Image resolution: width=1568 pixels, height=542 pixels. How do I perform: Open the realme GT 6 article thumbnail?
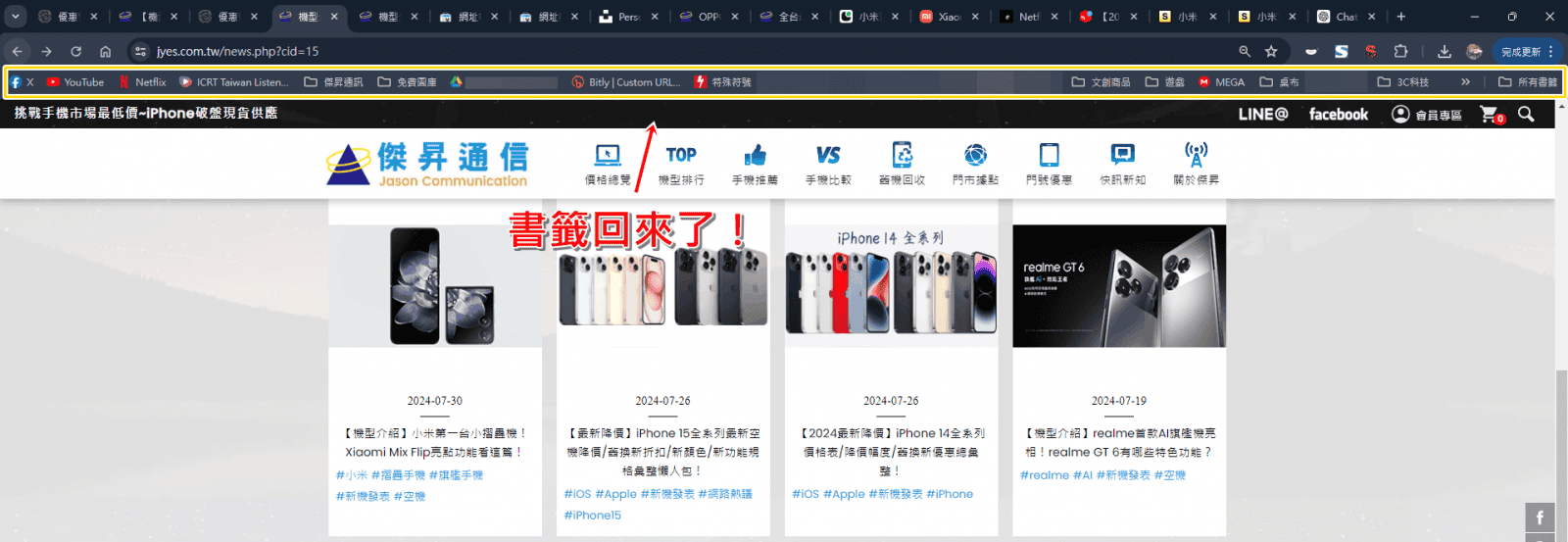pyautogui.click(x=1119, y=286)
